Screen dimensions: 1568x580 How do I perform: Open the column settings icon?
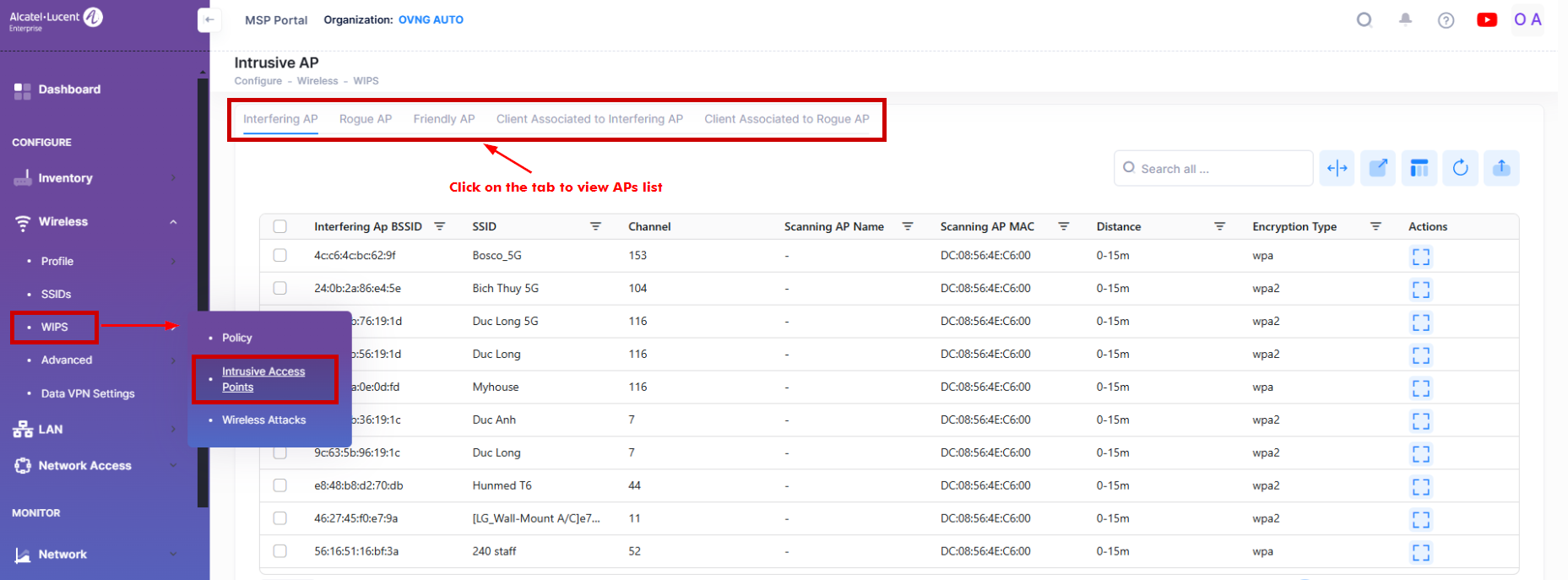[x=1419, y=168]
